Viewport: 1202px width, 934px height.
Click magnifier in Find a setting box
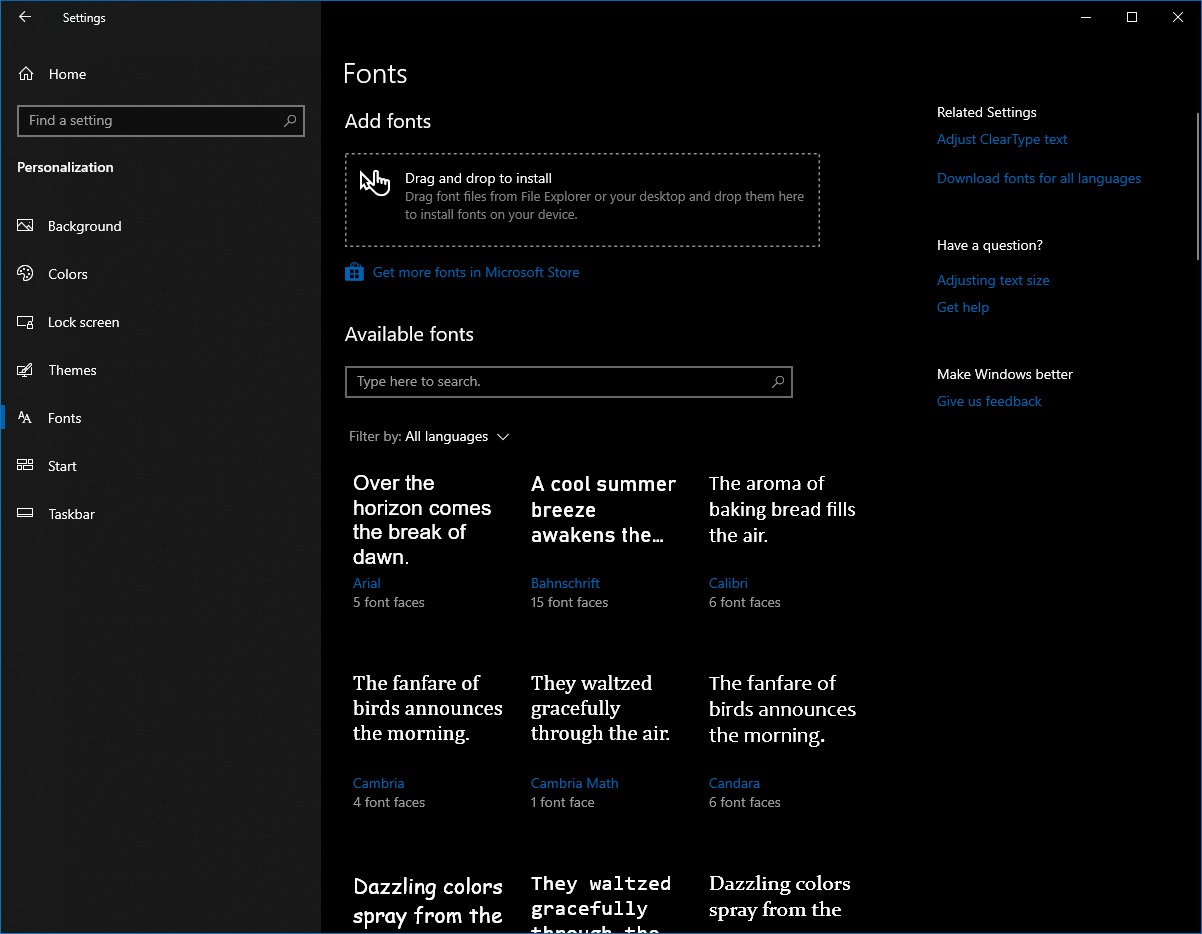(290, 121)
